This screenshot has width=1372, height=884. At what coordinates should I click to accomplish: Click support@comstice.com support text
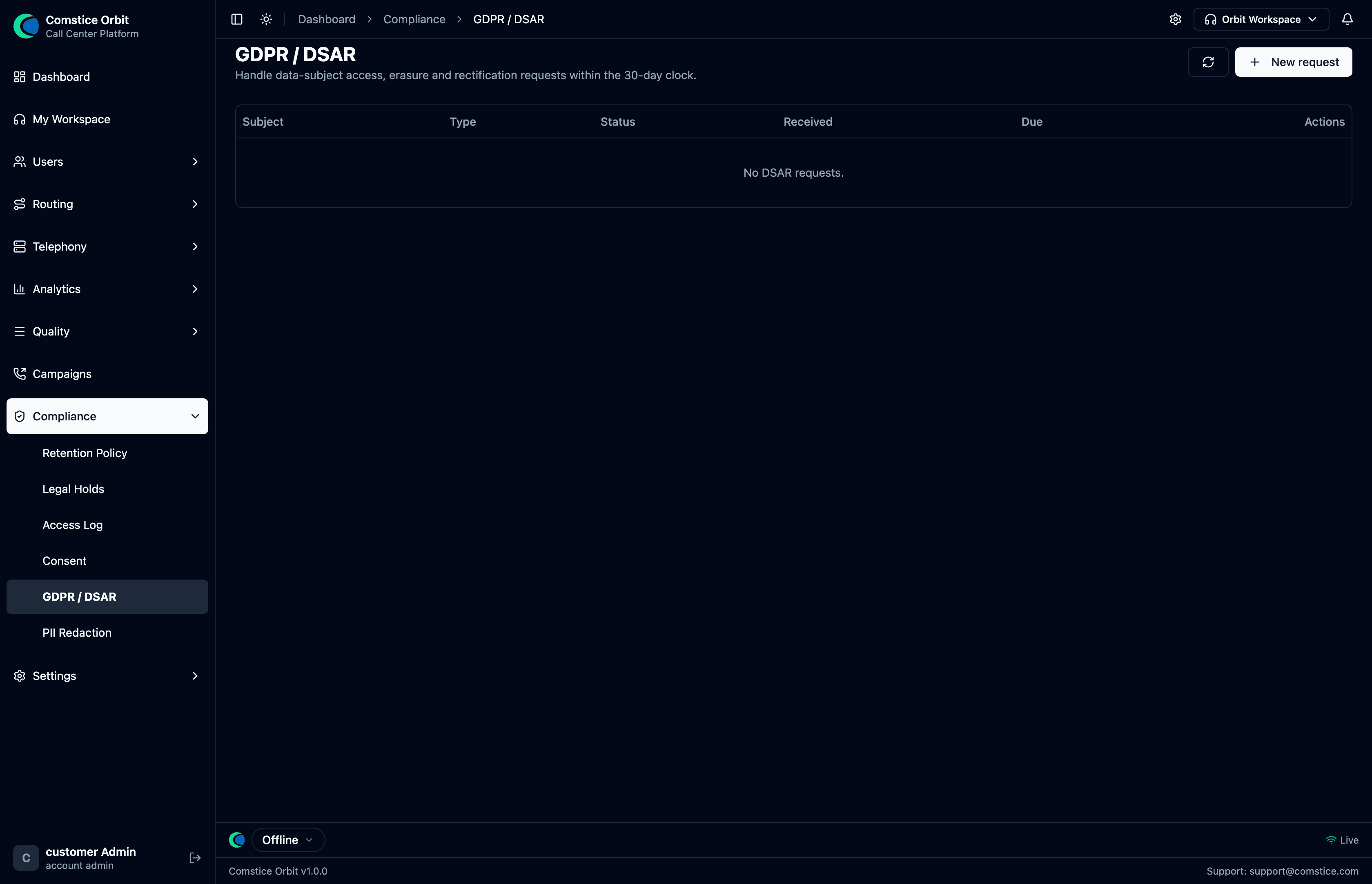pyautogui.click(x=1304, y=871)
